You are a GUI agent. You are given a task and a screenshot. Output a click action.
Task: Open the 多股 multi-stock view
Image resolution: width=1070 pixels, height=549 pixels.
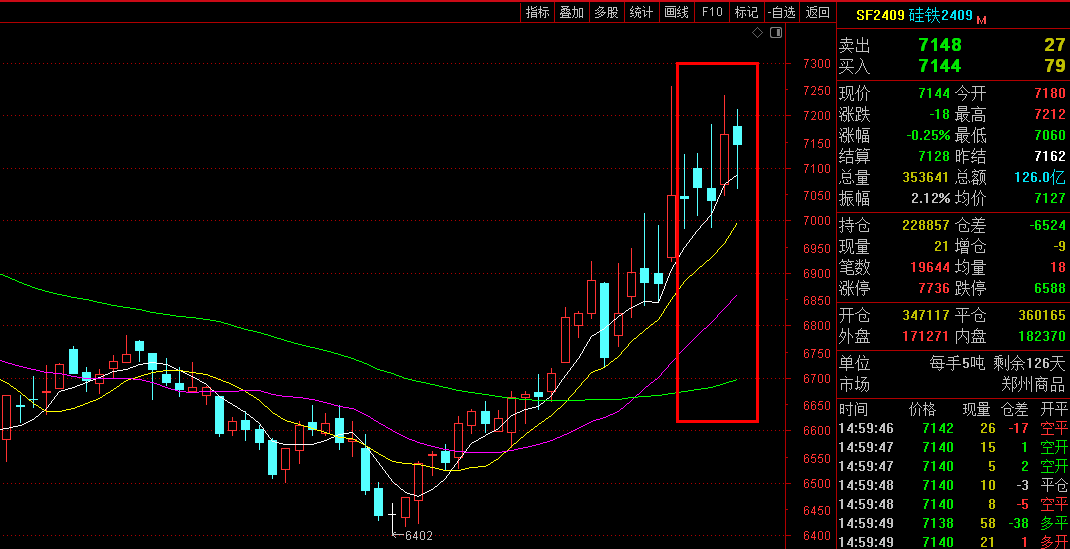tap(606, 12)
